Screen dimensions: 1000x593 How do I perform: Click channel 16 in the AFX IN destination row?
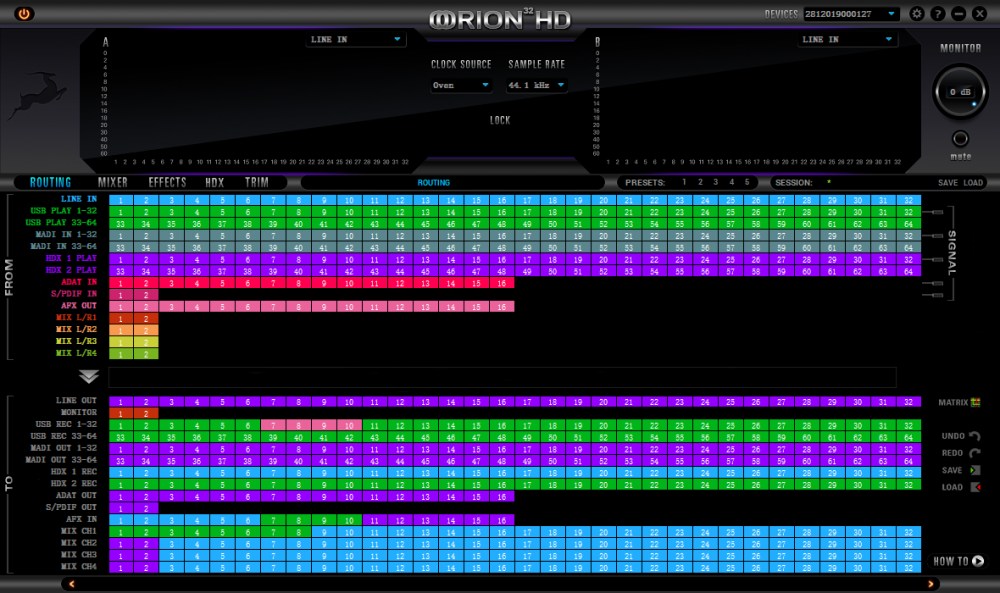click(x=502, y=520)
